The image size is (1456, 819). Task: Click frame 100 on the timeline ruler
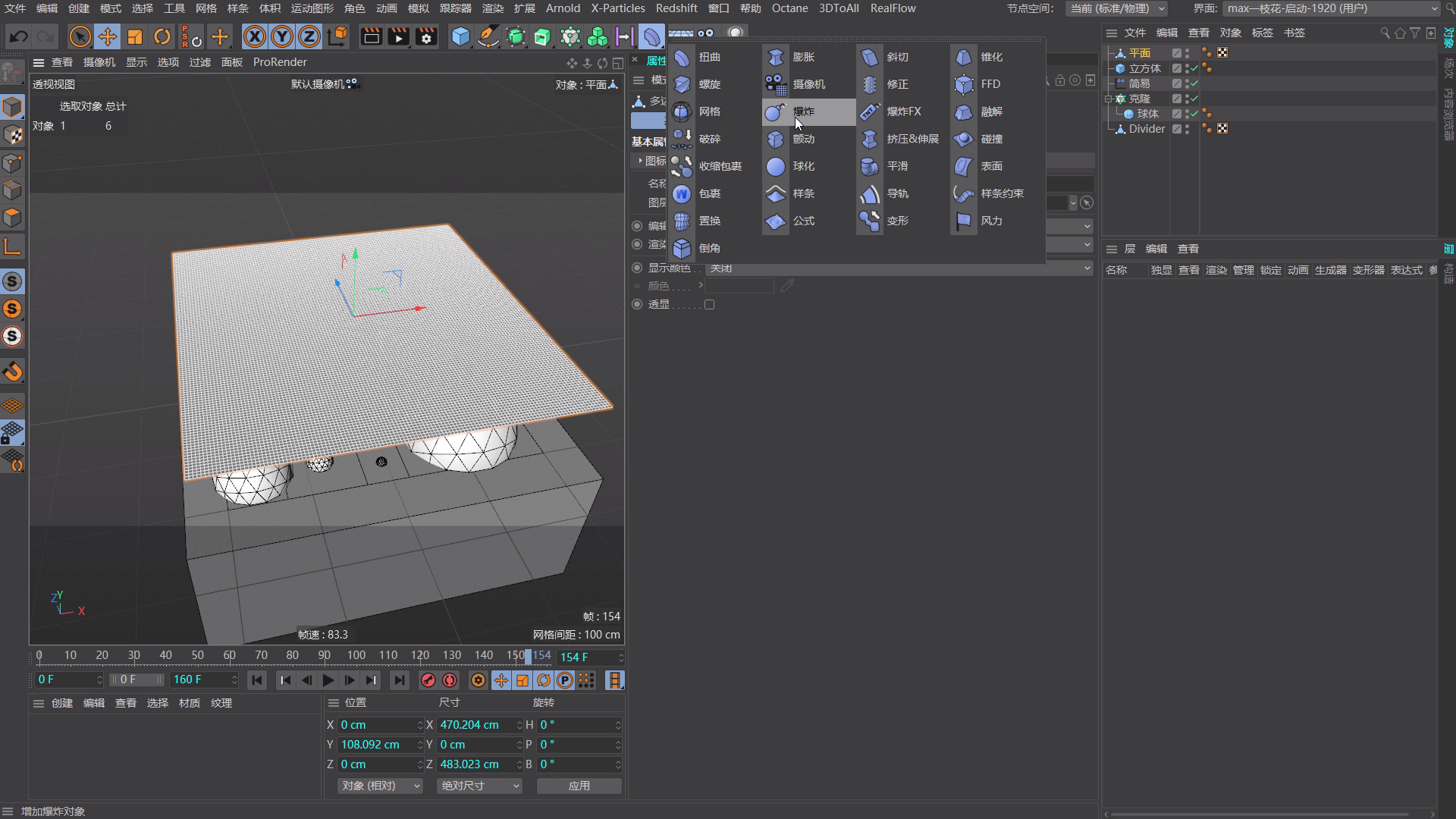[356, 655]
